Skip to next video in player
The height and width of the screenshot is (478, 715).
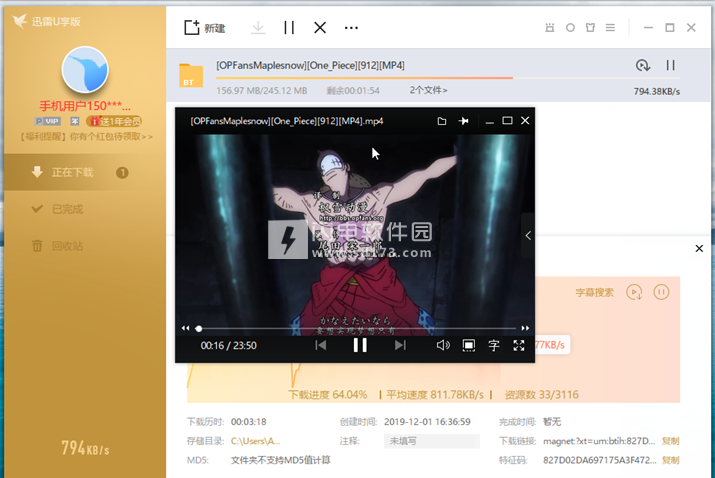tap(400, 345)
